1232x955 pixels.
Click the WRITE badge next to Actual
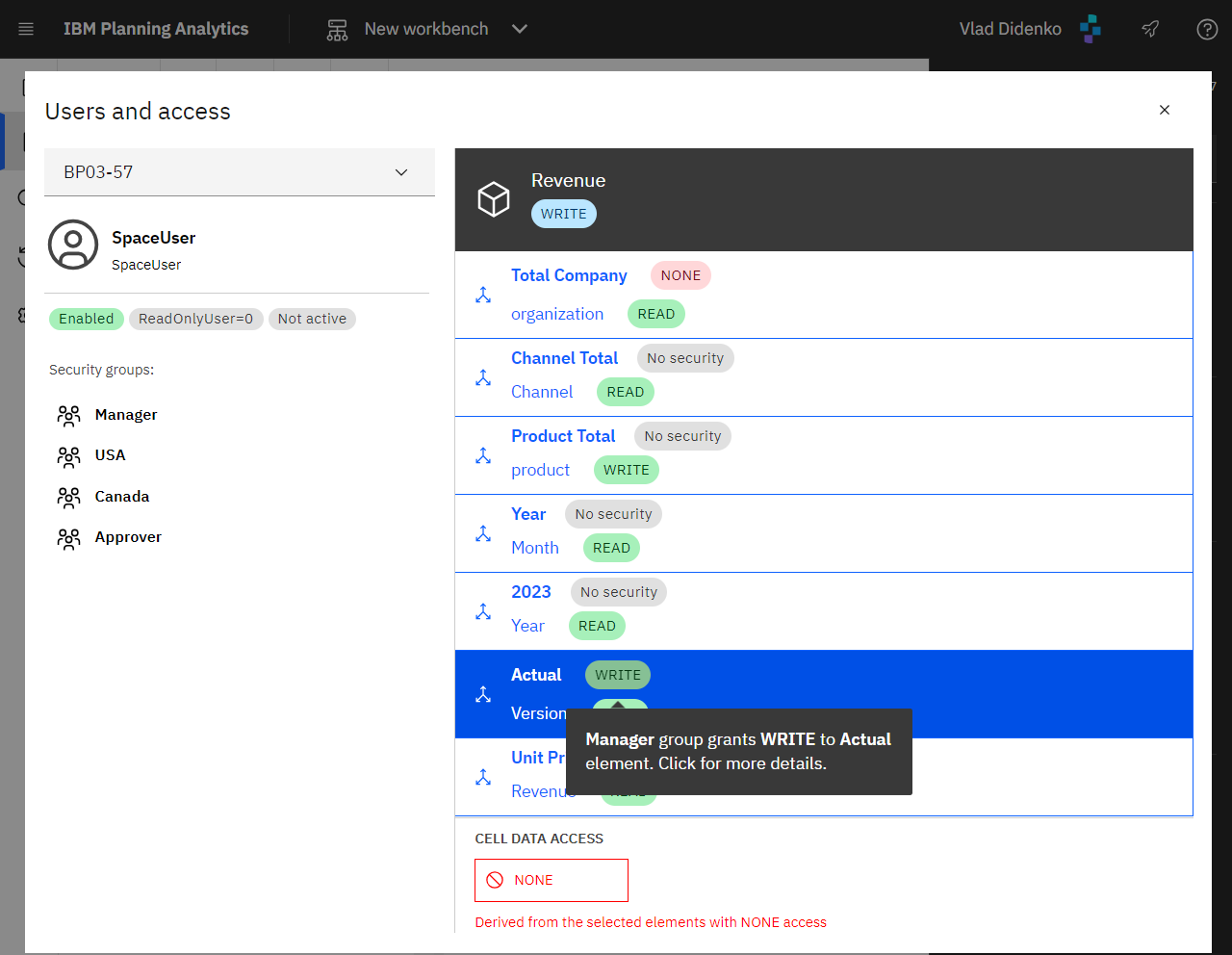[618, 675]
